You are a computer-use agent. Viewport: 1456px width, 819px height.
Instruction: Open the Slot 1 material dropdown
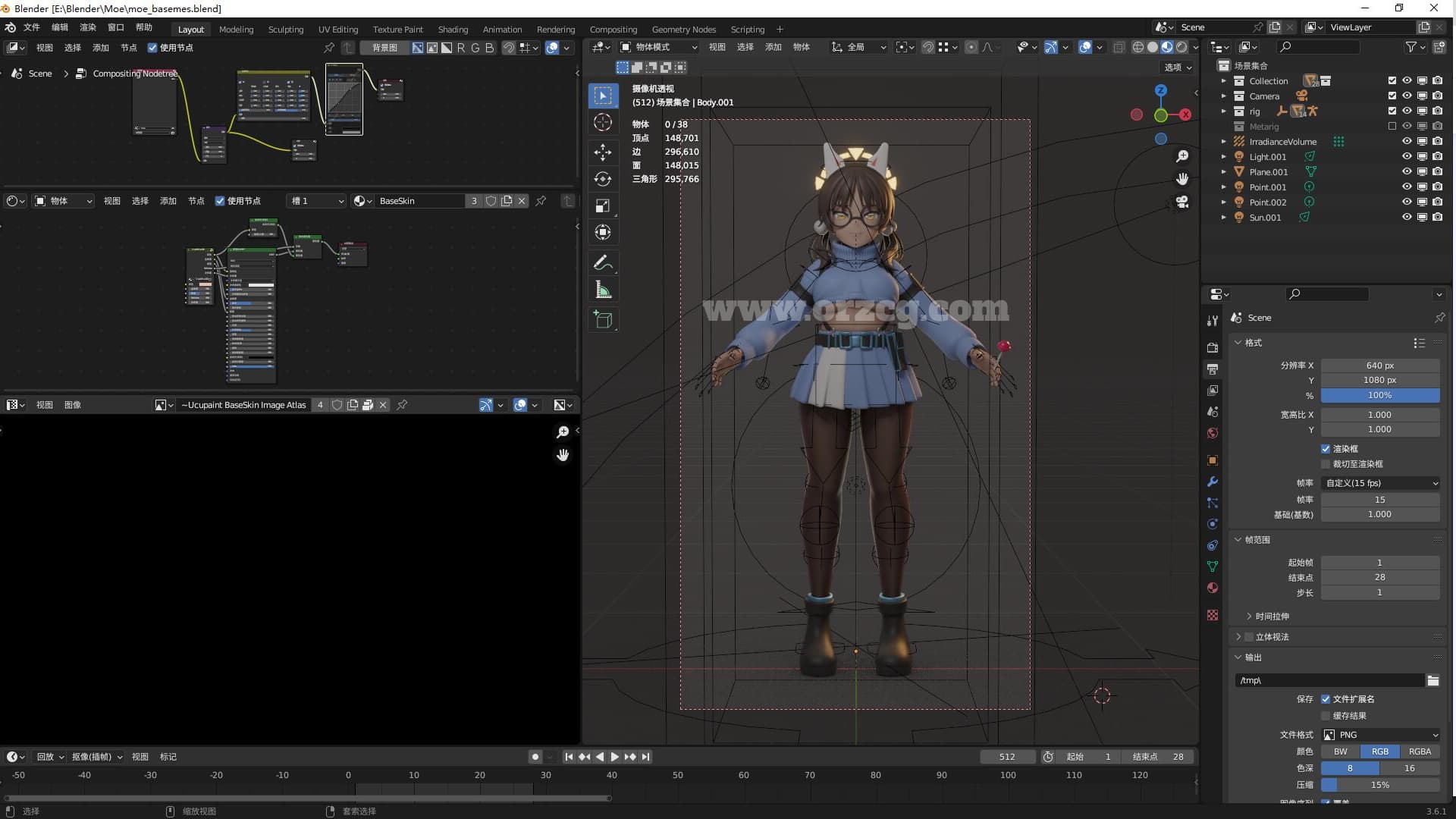click(317, 201)
